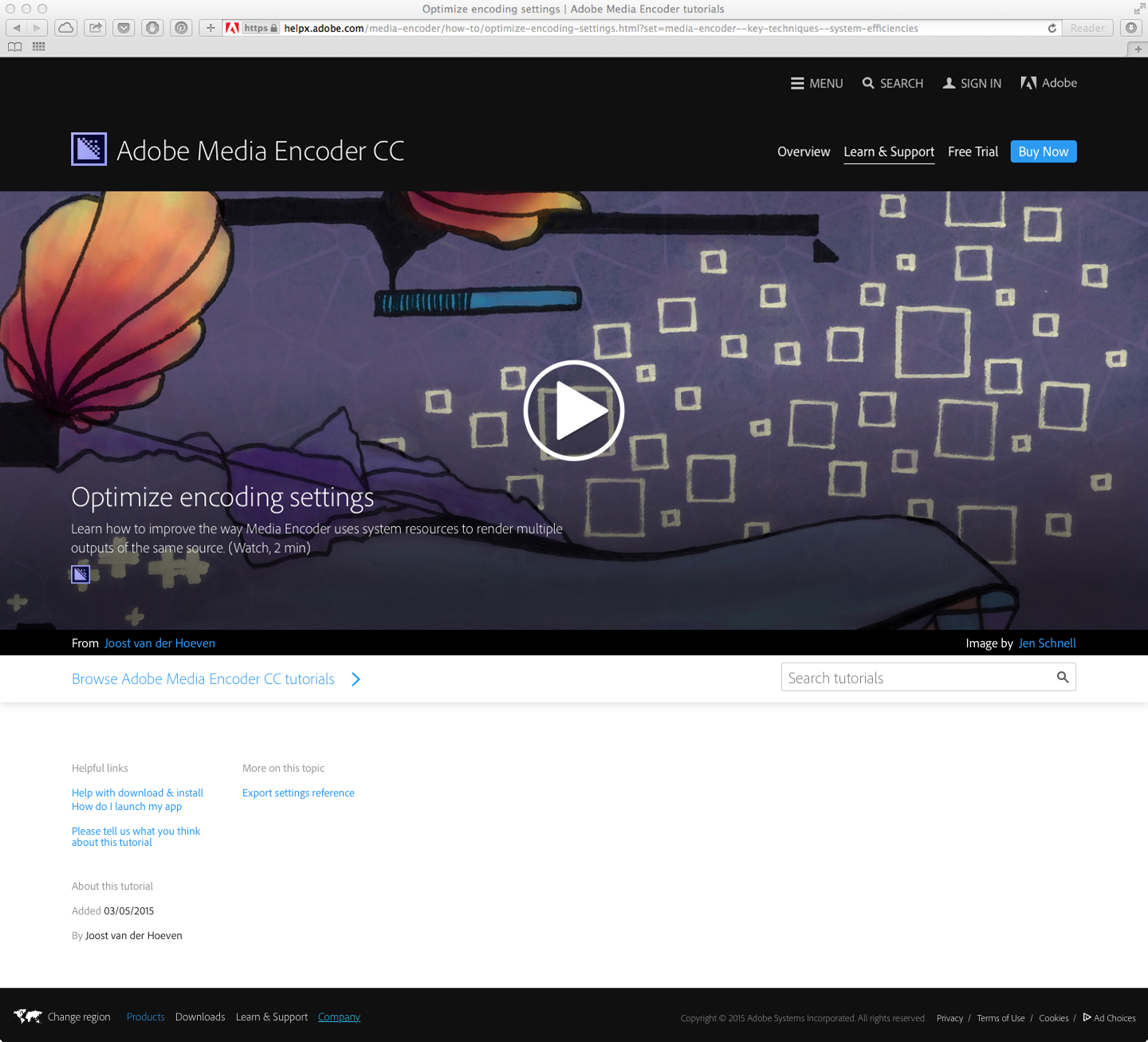Open Help with download & install link
1148x1042 pixels.
(137, 792)
